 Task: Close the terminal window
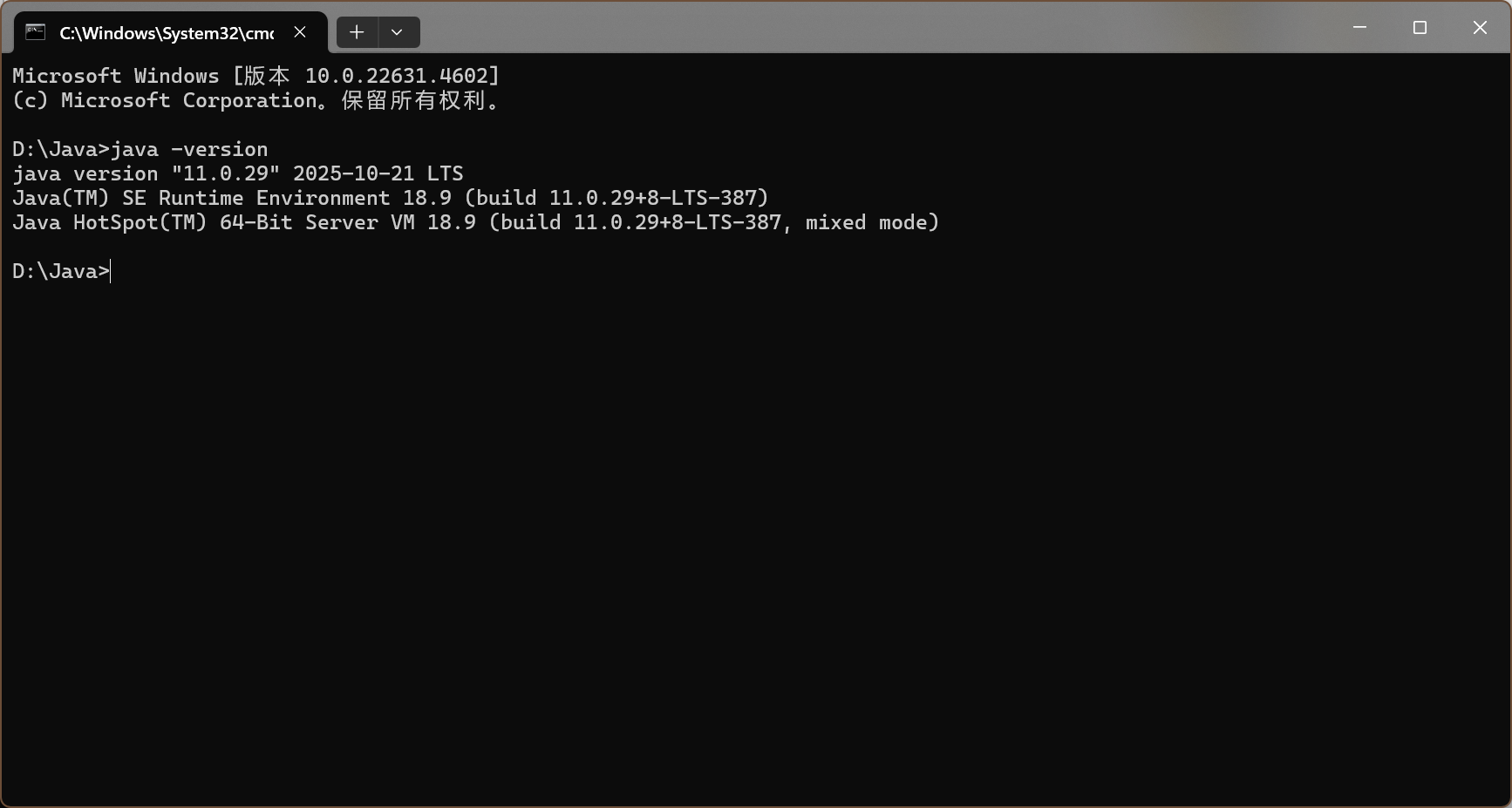[x=1480, y=28]
